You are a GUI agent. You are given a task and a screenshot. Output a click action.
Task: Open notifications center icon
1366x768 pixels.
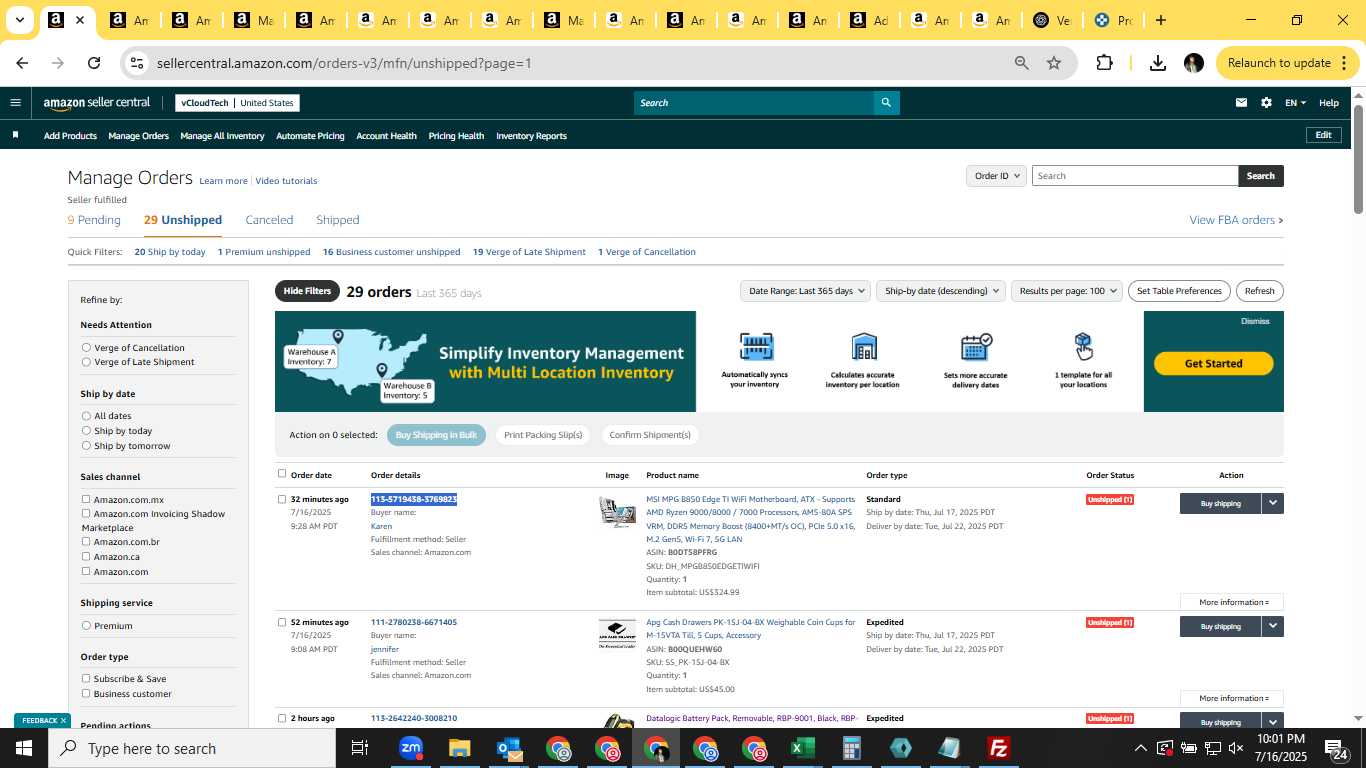click(x=1336, y=748)
